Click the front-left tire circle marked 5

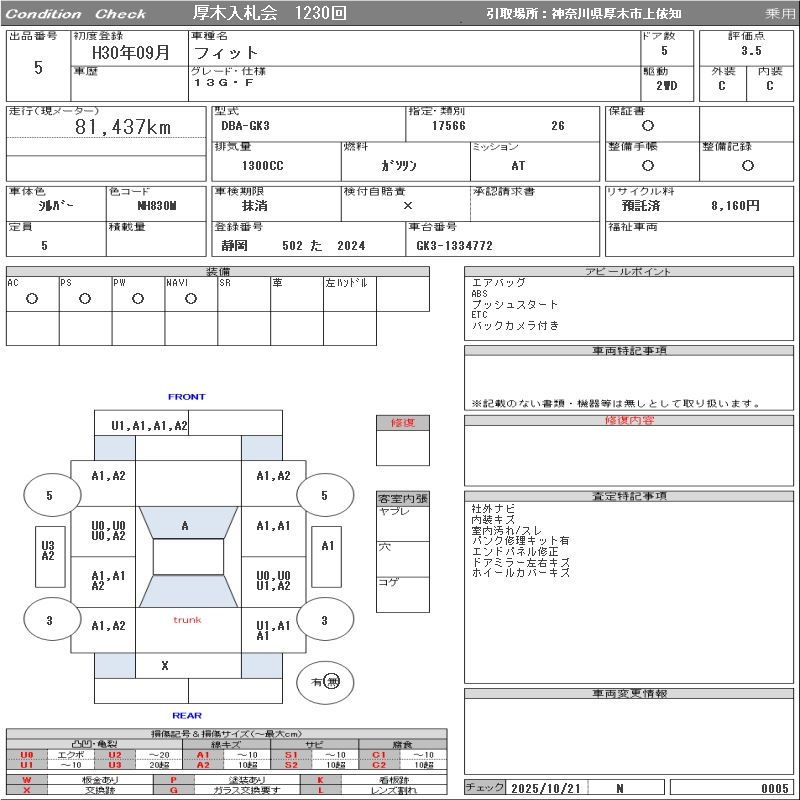coord(49,495)
